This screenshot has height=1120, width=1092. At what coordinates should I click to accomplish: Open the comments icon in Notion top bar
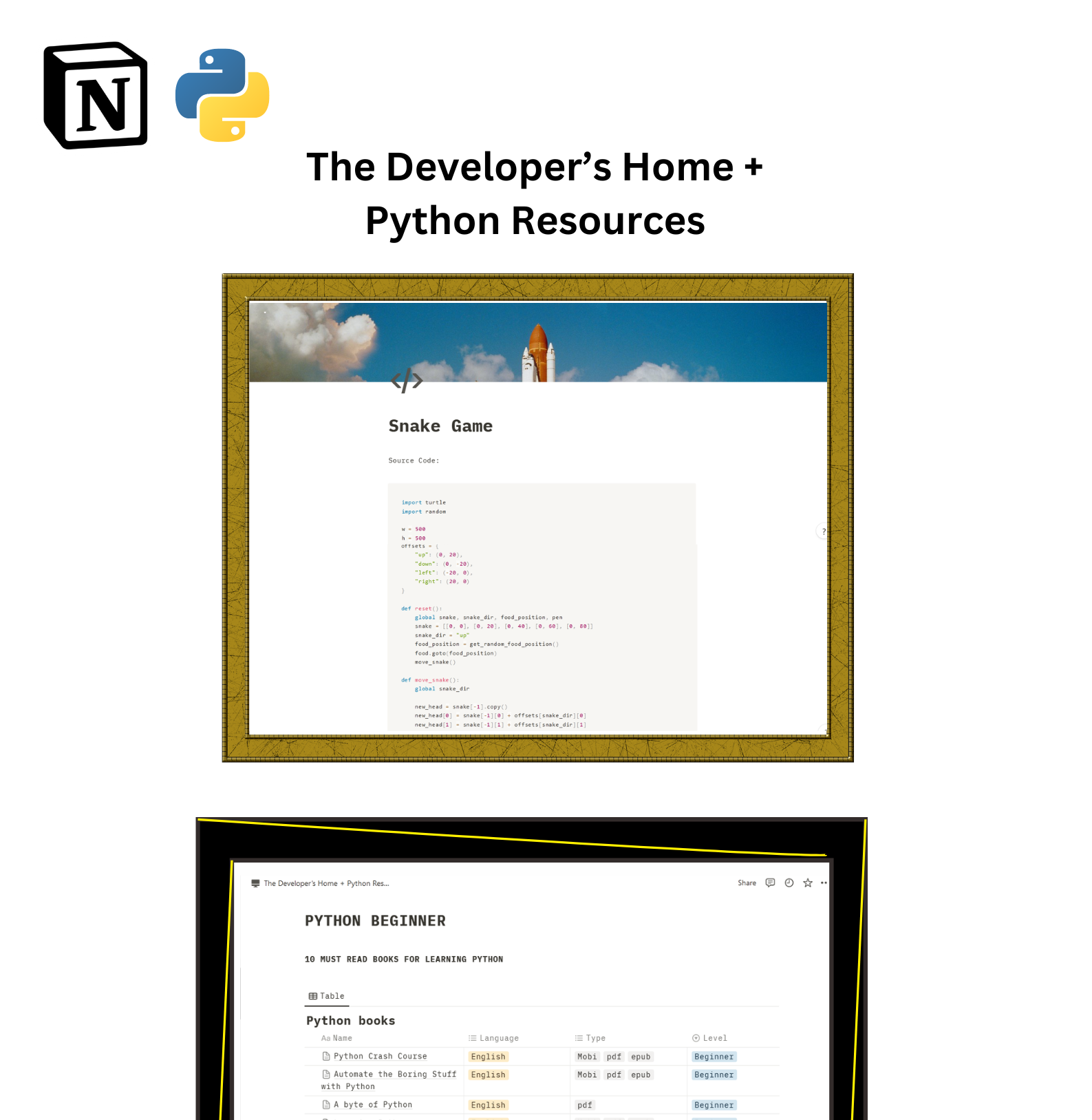(770, 883)
